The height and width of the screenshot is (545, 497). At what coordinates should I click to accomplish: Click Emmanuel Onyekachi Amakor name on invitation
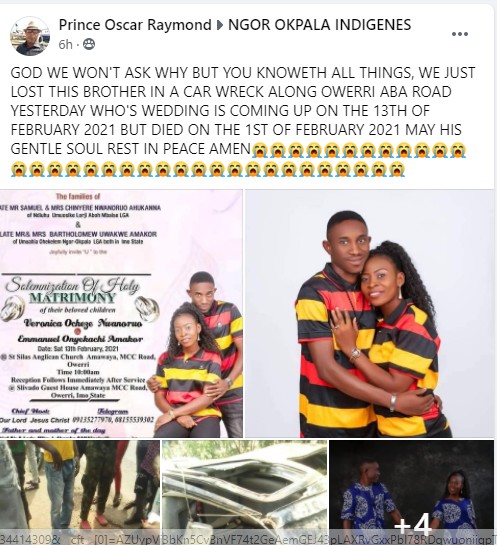80,339
